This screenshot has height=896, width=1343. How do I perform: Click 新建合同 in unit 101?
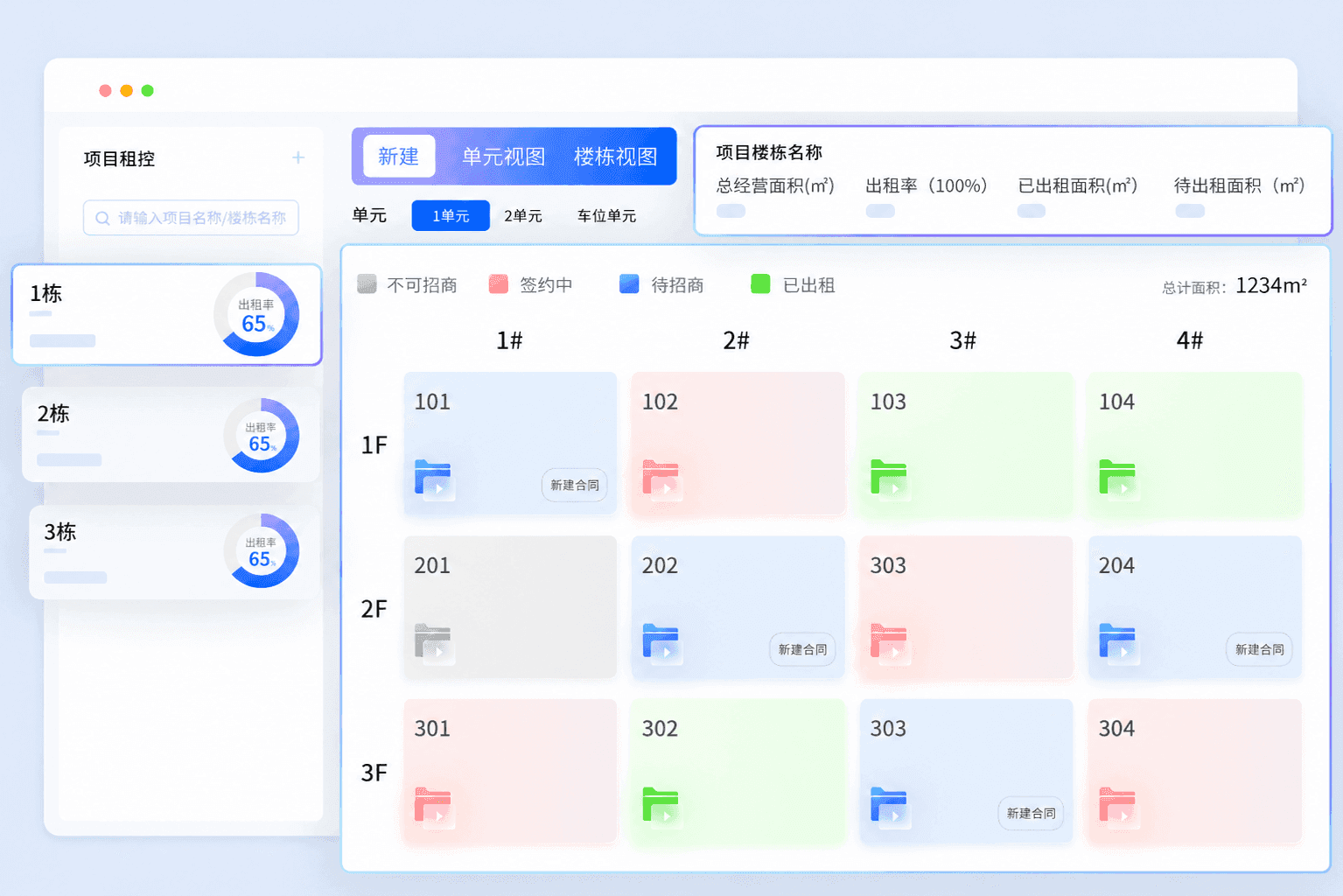[x=575, y=485]
